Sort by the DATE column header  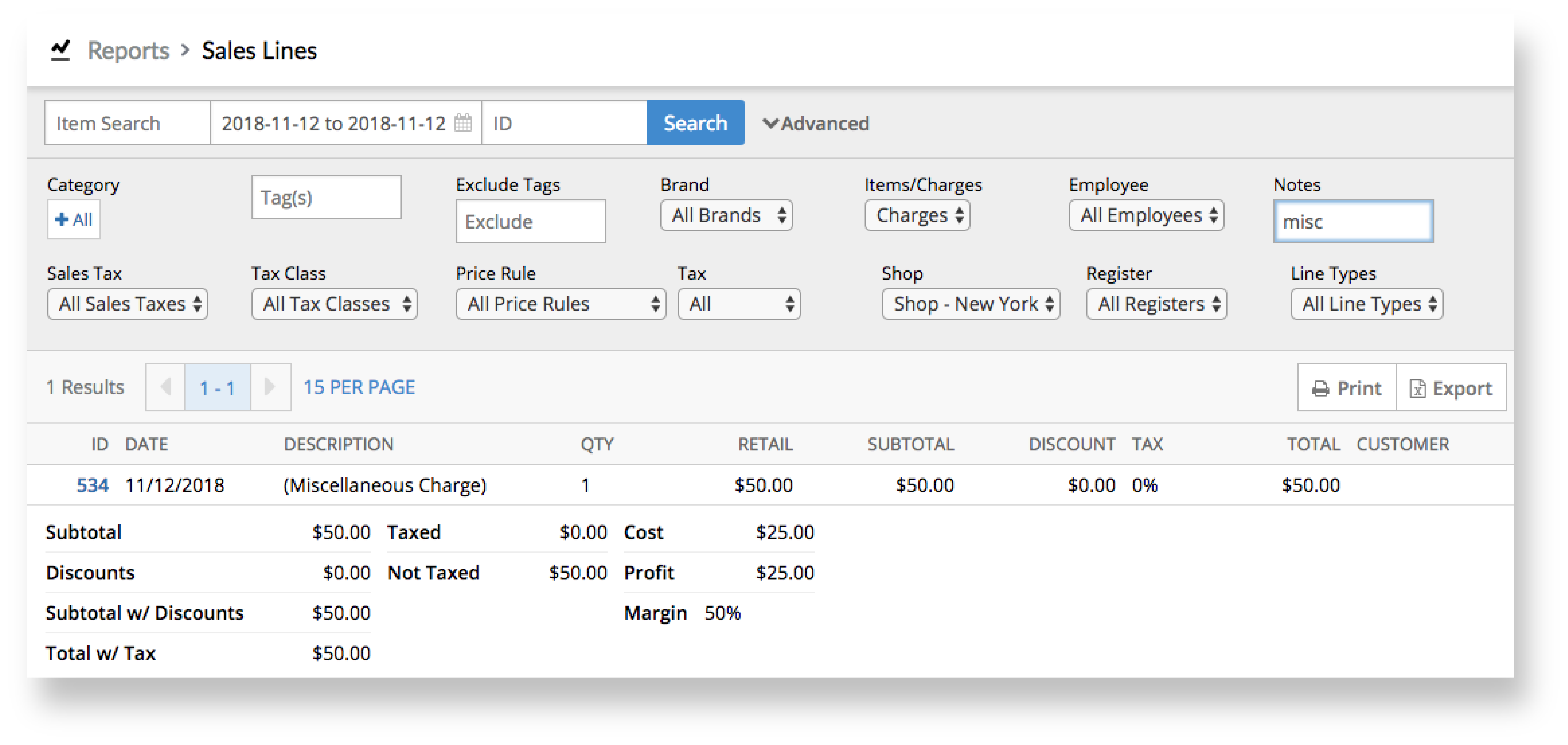(x=146, y=444)
